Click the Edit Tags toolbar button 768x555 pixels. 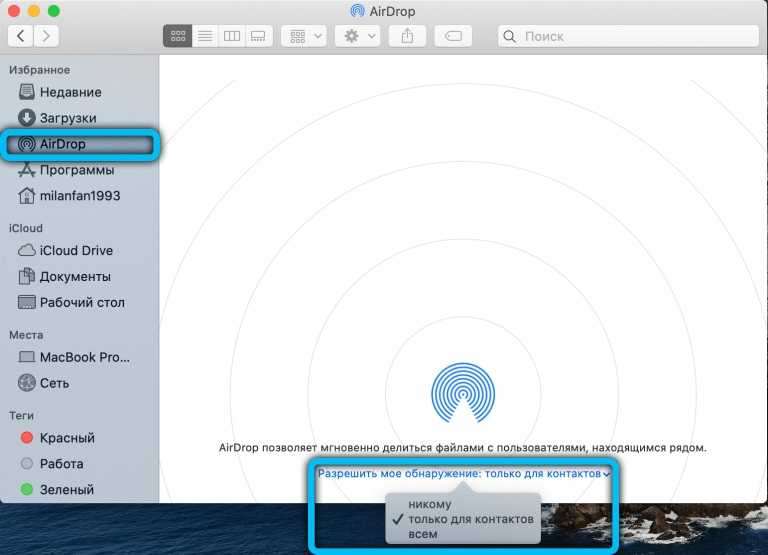tap(453, 36)
